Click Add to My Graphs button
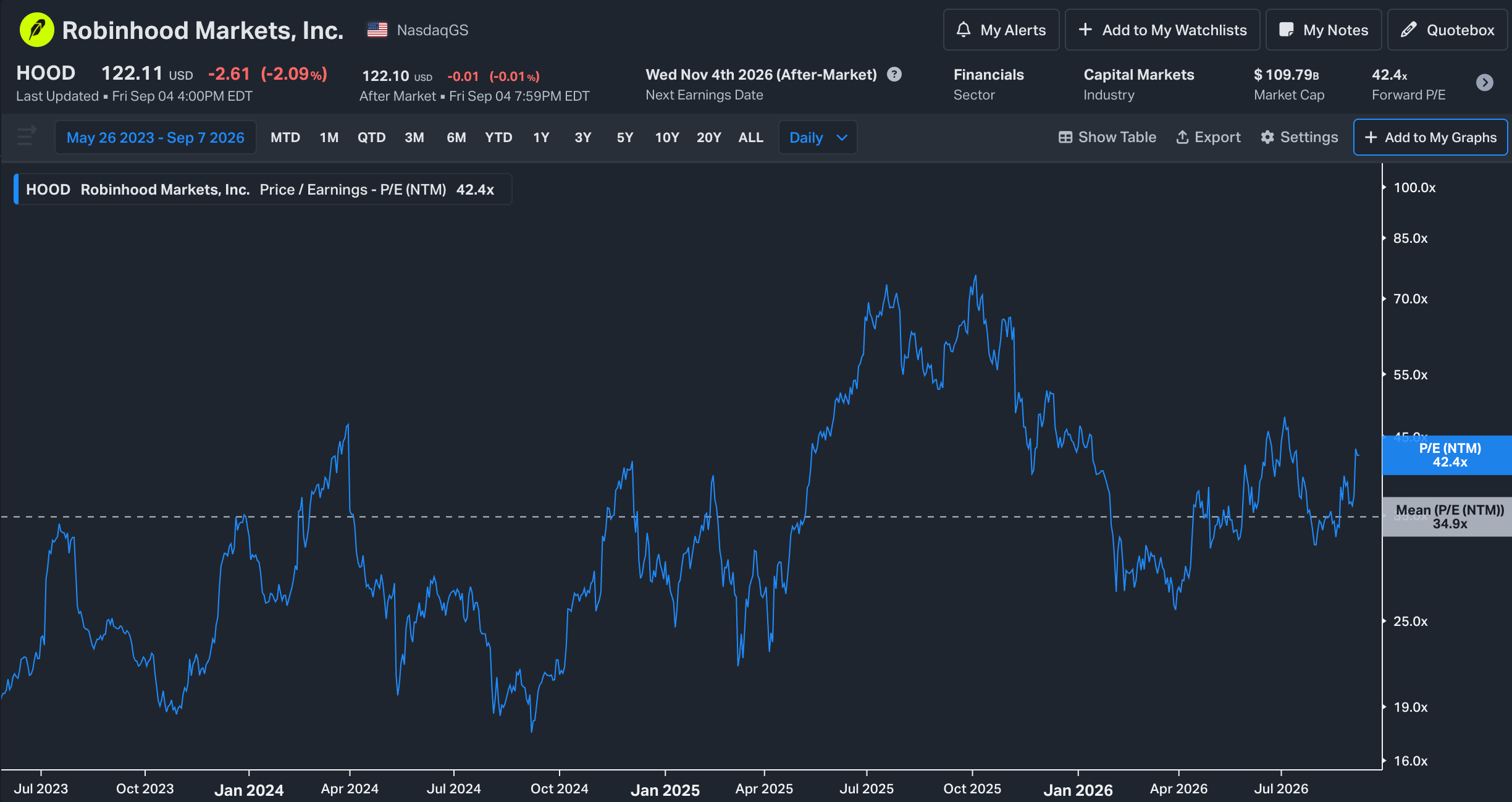This screenshot has height=802, width=1512. (x=1430, y=137)
